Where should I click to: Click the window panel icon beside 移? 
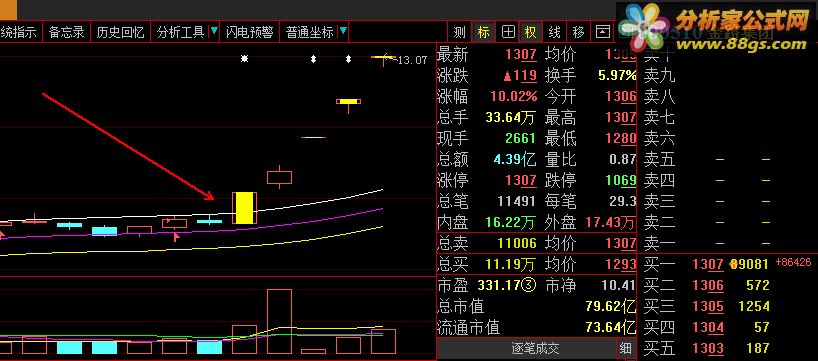click(603, 32)
